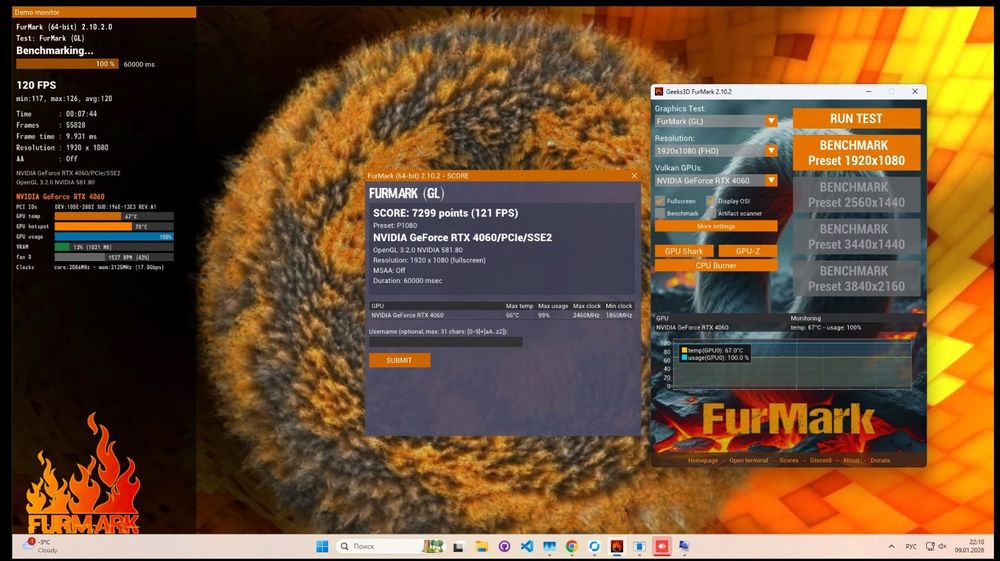Show hidden system tray icons
The height and width of the screenshot is (561, 1000).
coord(891,546)
